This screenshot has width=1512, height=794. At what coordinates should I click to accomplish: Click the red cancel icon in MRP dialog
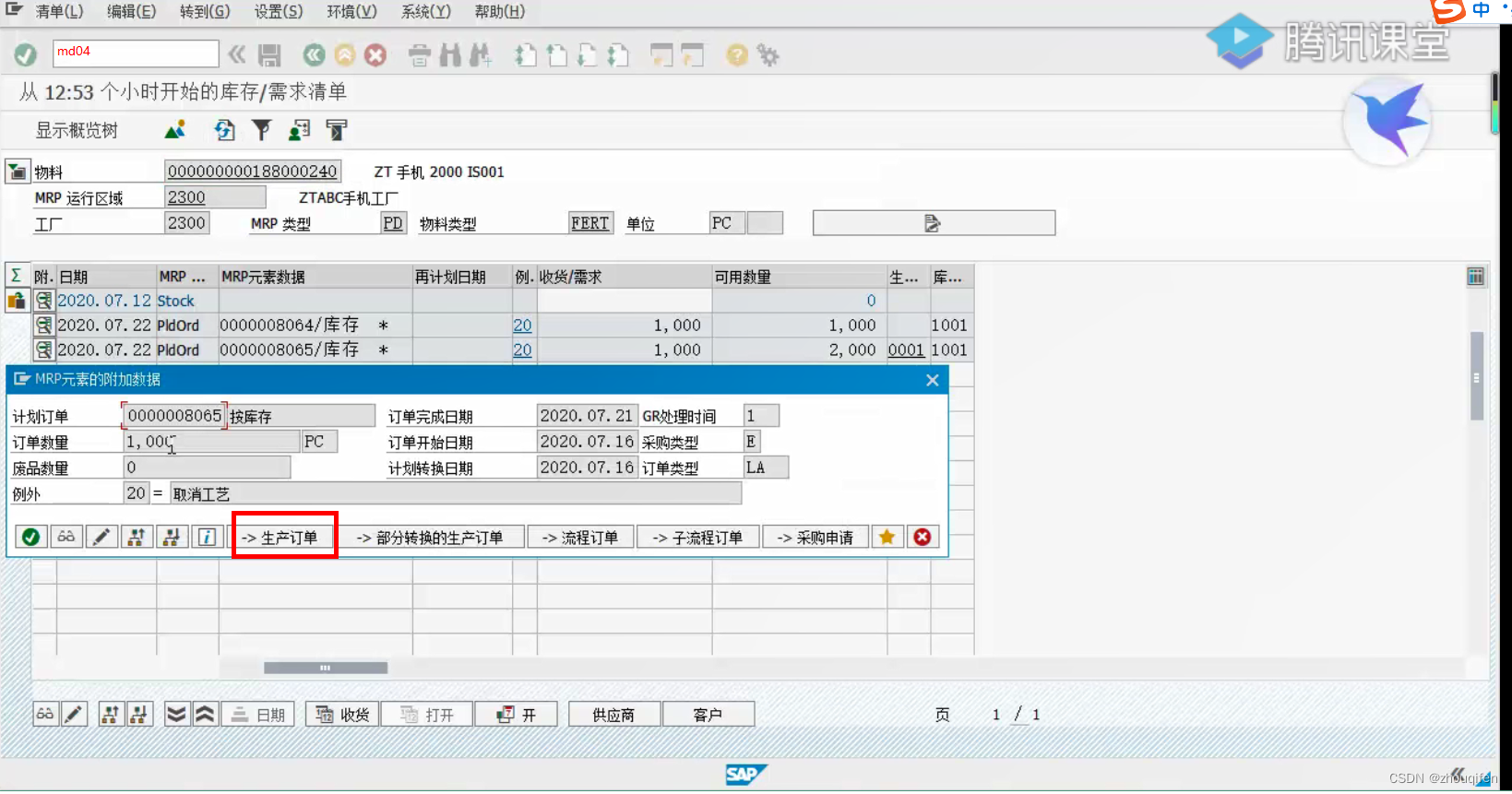point(923,537)
